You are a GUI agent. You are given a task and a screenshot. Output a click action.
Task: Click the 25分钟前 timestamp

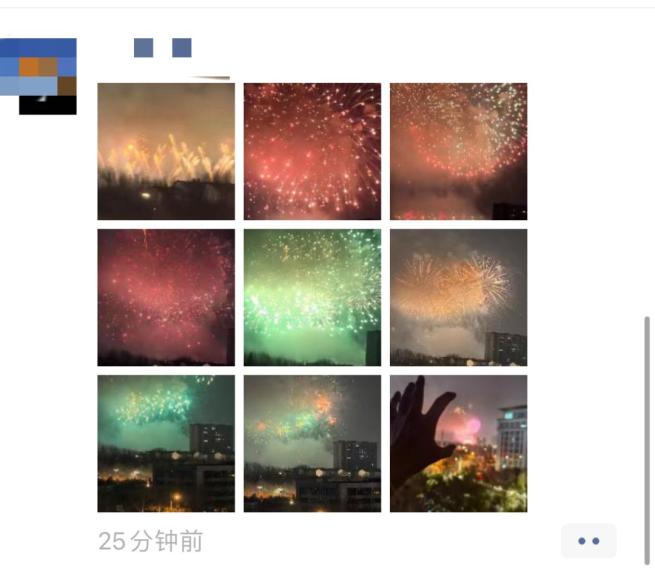coord(151,541)
